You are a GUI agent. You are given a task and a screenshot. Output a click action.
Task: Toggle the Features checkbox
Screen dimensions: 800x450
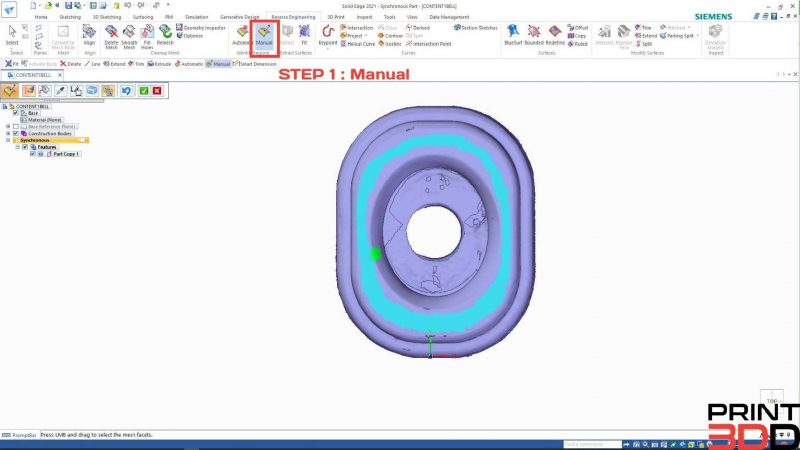(25, 147)
